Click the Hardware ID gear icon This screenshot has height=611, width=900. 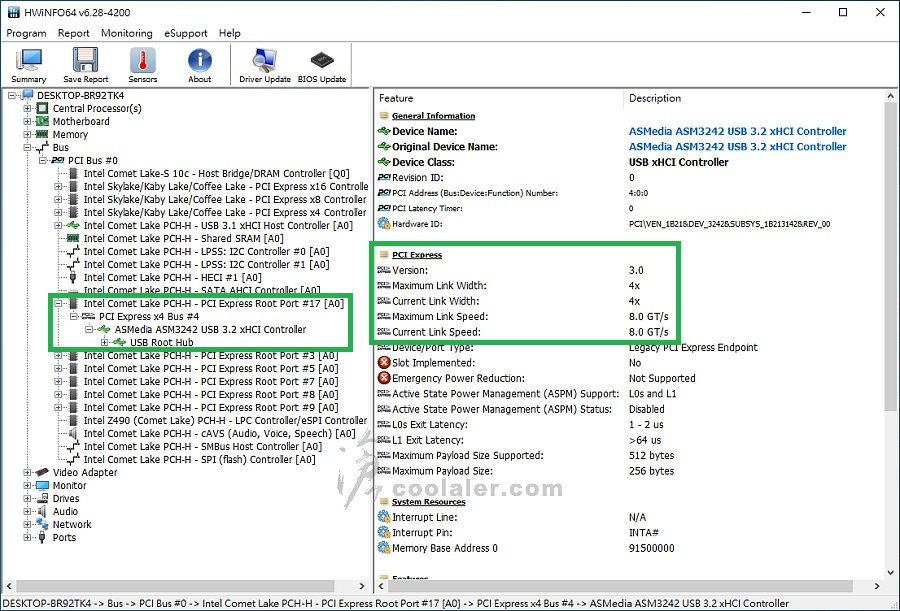coord(384,223)
